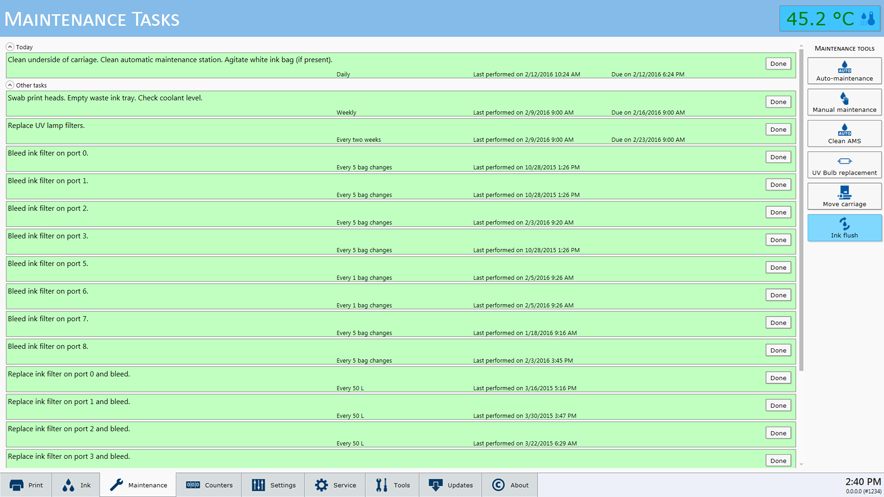The height and width of the screenshot is (497, 884).
Task: Go to the Counters tab
Action: coord(209,485)
